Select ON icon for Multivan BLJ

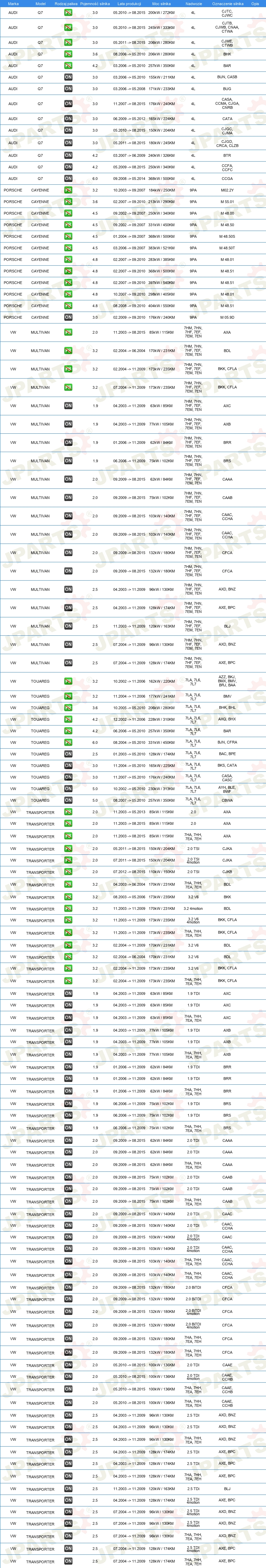pos(68,626)
